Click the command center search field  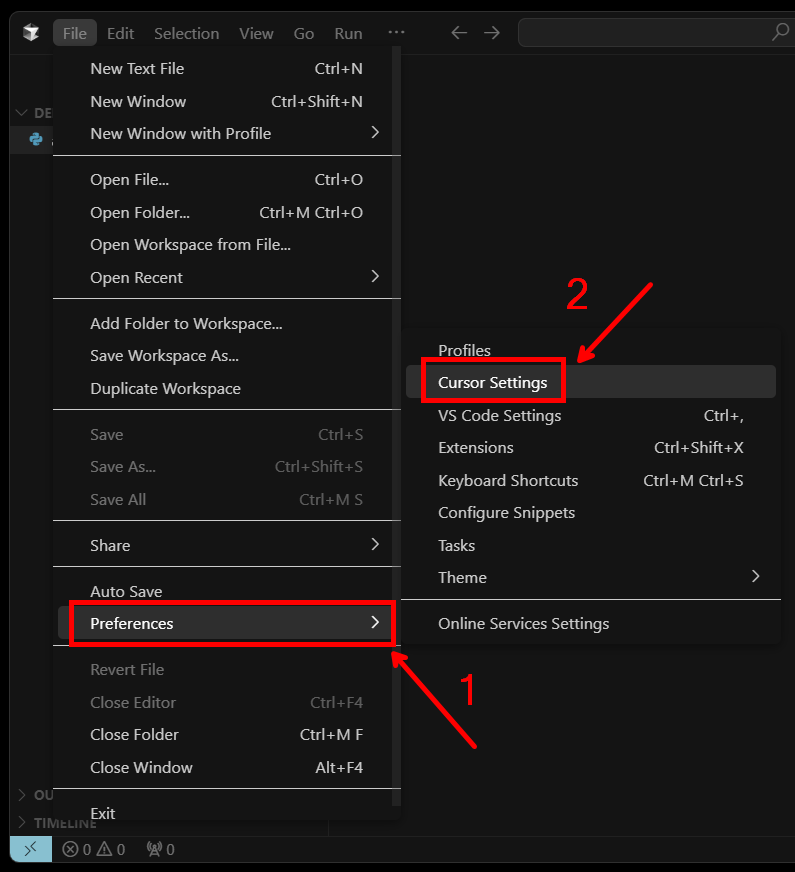click(x=656, y=32)
